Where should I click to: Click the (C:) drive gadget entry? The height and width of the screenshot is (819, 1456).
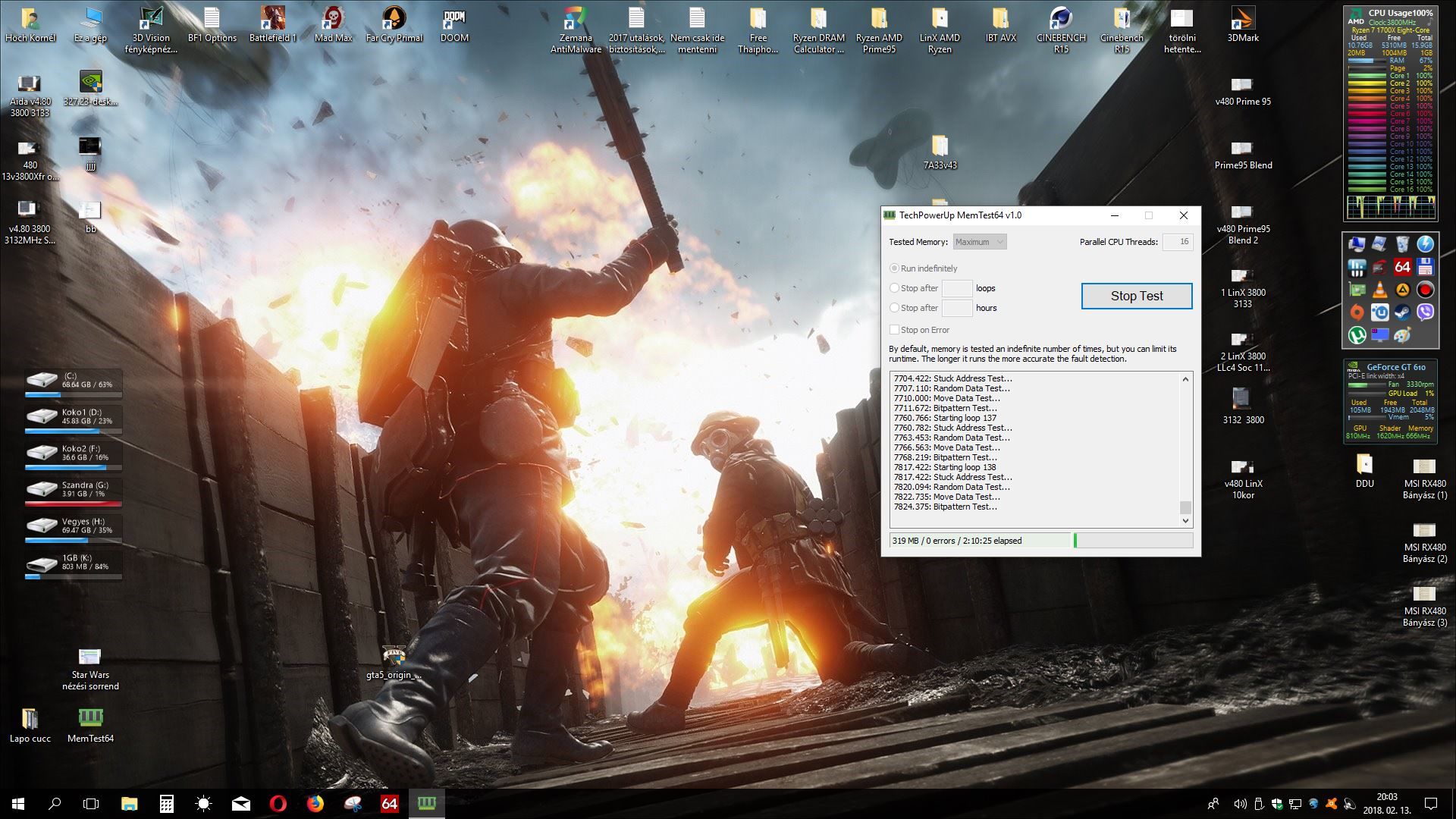pos(74,383)
